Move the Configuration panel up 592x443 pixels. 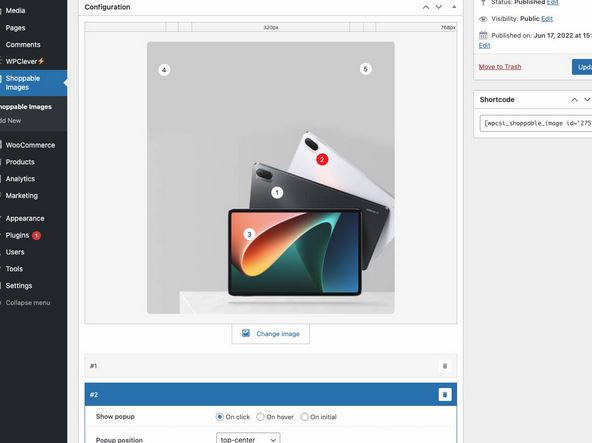coord(426,7)
